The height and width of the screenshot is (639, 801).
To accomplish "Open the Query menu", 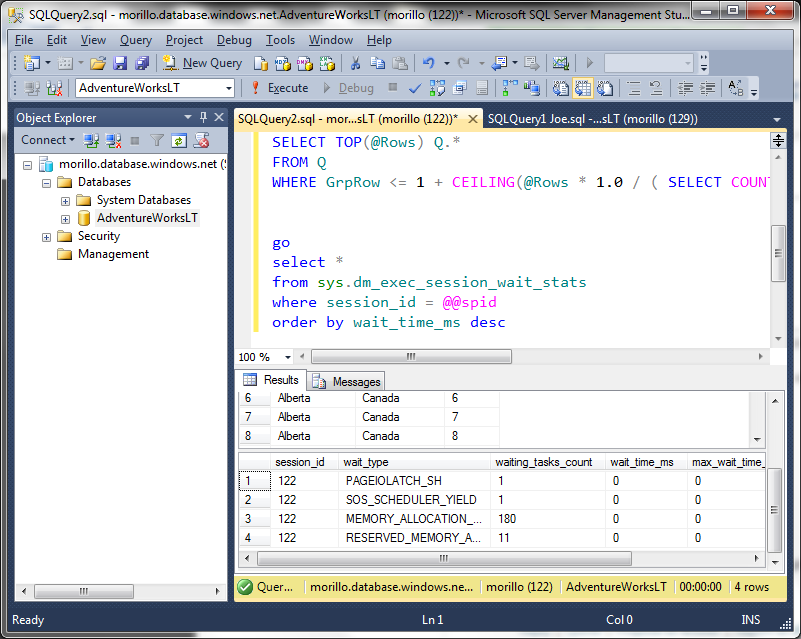I will click(135, 40).
